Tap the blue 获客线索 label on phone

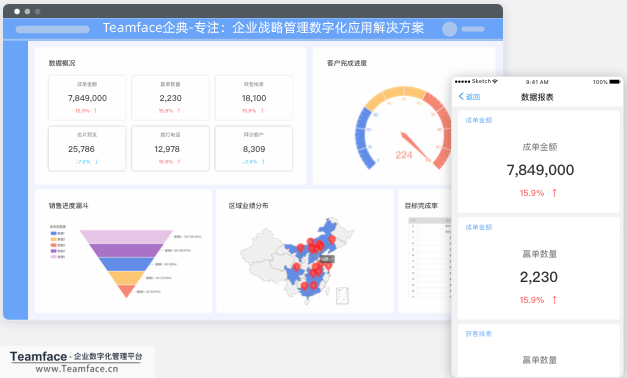pyautogui.click(x=479, y=334)
